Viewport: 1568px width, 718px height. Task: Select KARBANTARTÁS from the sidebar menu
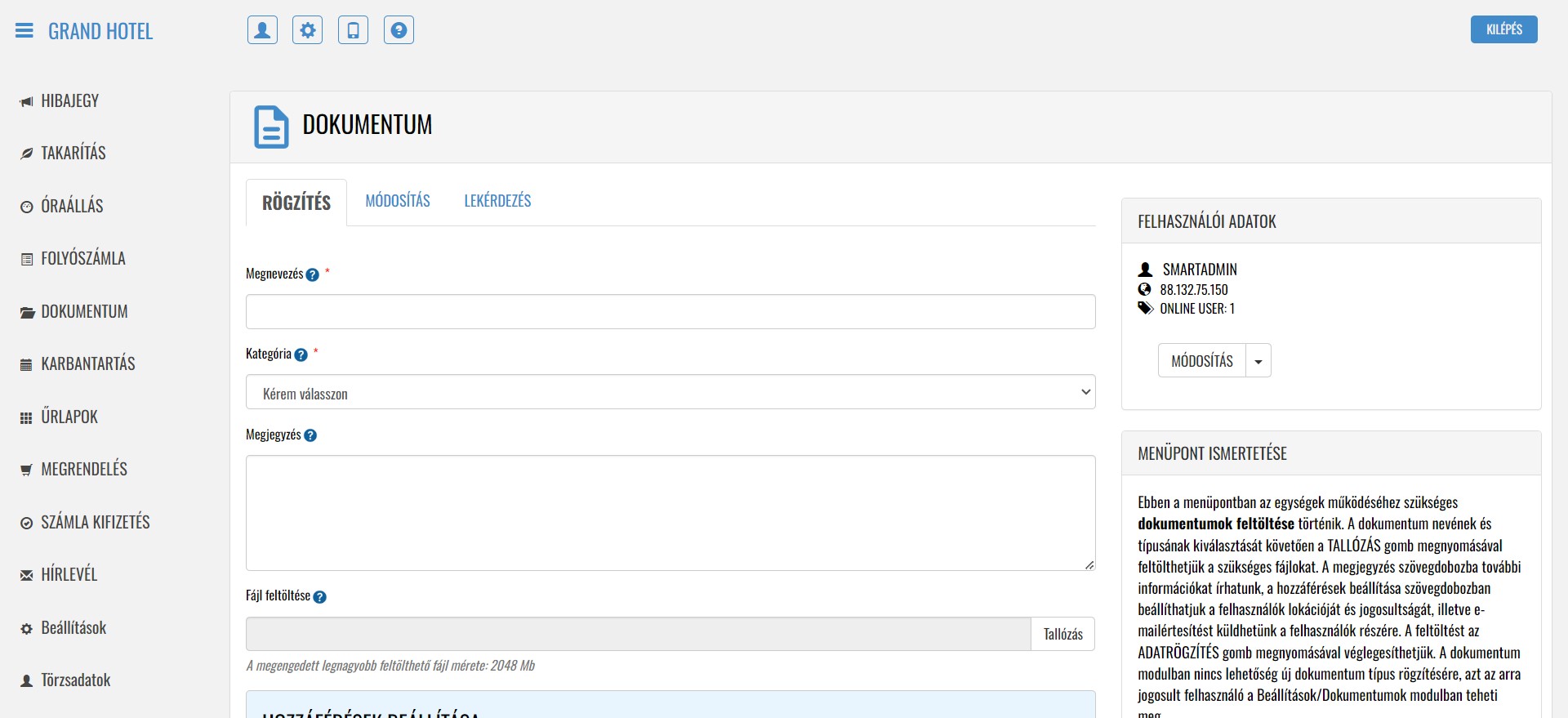[x=88, y=364]
